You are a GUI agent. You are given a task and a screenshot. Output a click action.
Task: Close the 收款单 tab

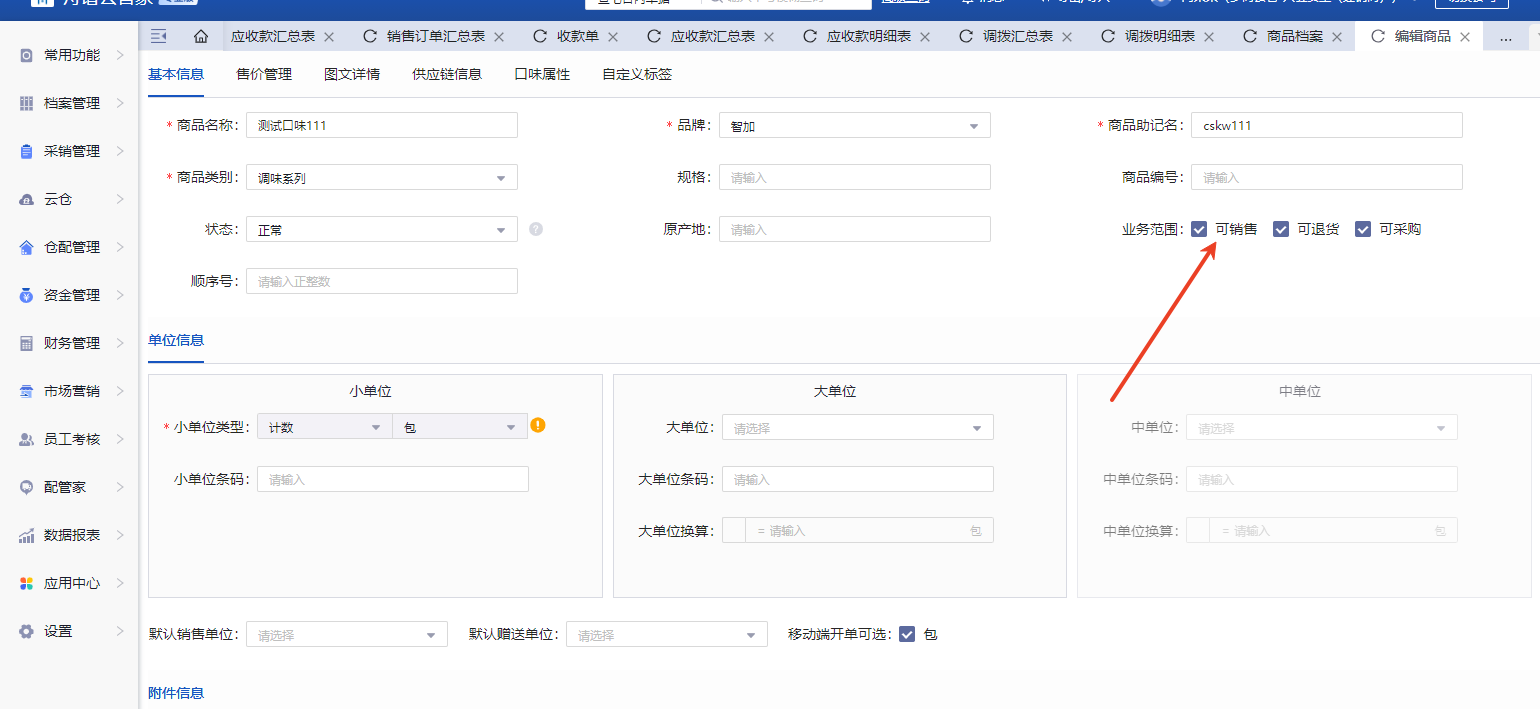click(613, 37)
